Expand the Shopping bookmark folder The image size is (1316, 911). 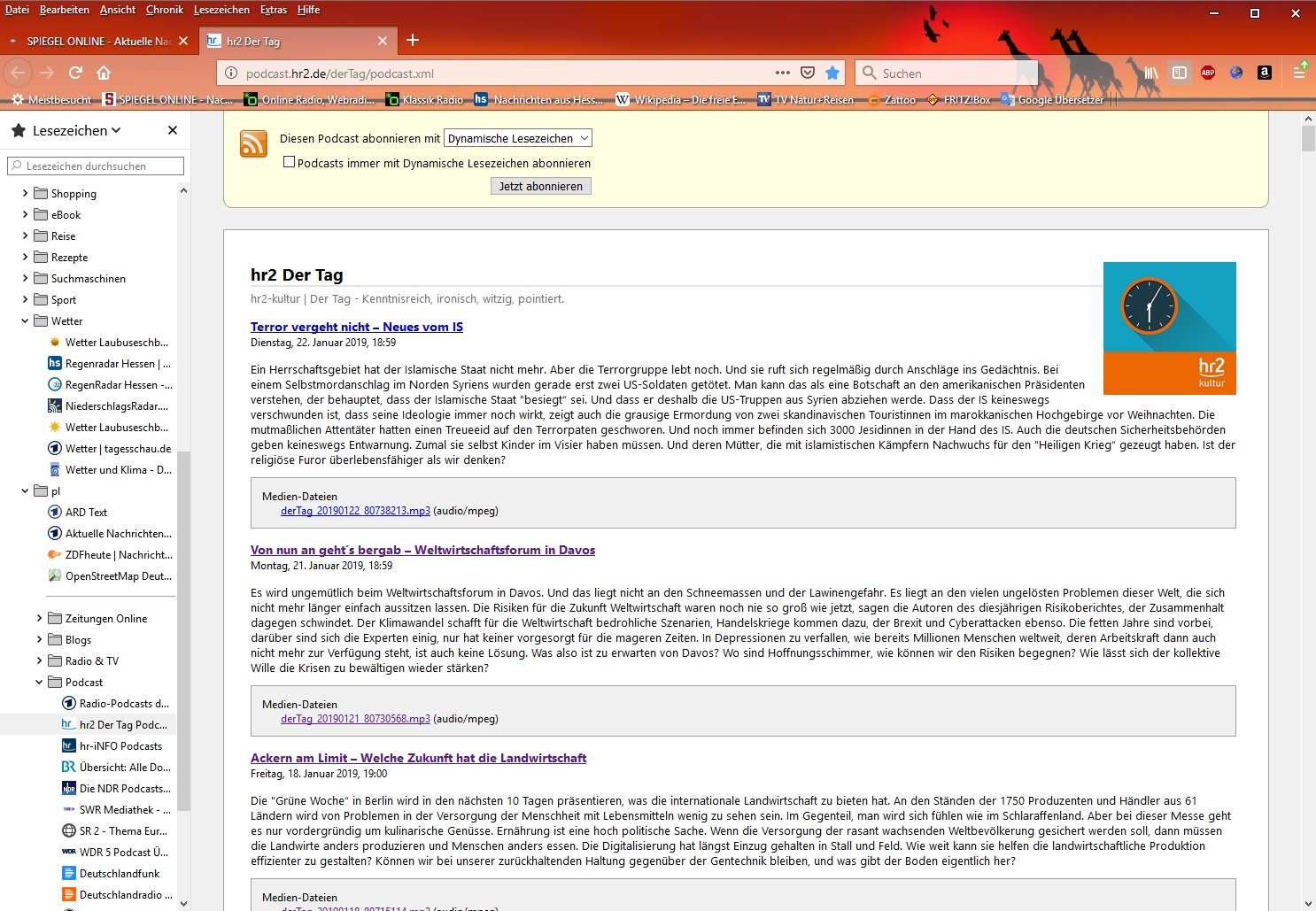tap(25, 193)
